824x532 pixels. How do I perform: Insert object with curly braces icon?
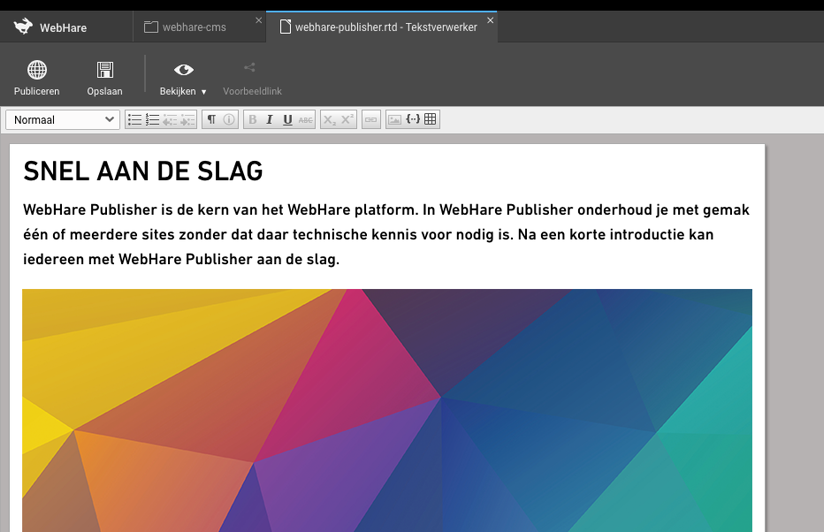pyautogui.click(x=412, y=120)
